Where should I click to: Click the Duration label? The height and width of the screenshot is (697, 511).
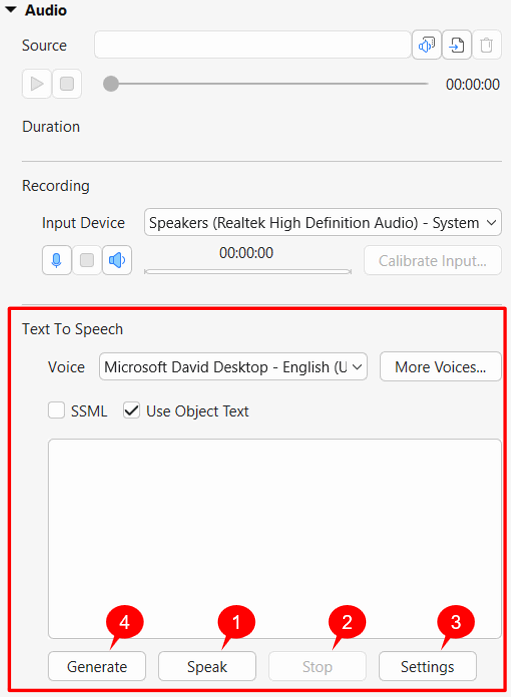click(51, 127)
